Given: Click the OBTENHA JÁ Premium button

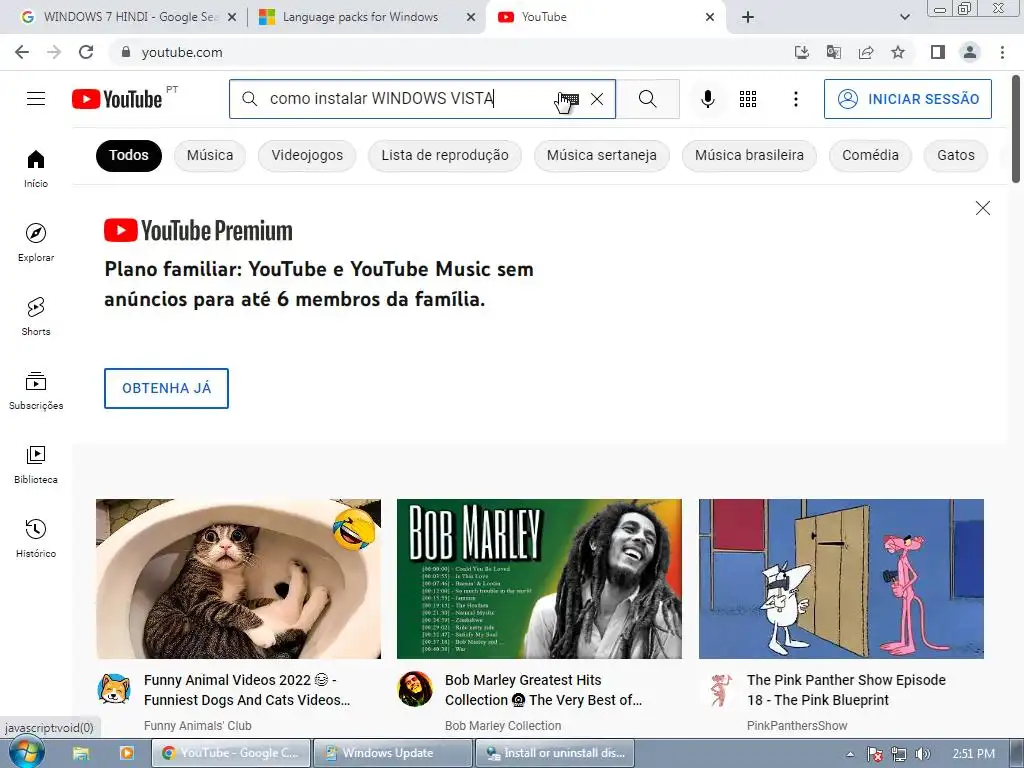Looking at the screenshot, I should pos(167,389).
